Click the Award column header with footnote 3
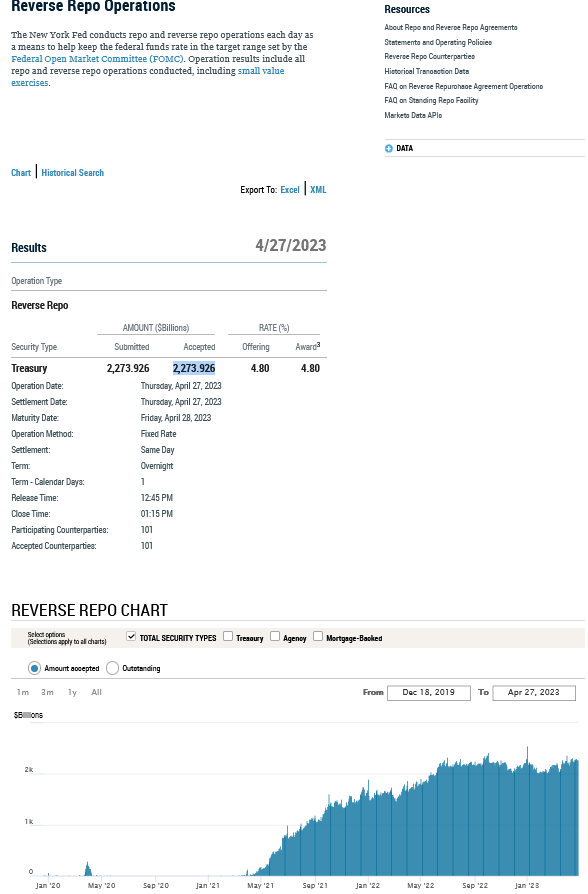Viewport: 588px width, 894px height. [308, 347]
